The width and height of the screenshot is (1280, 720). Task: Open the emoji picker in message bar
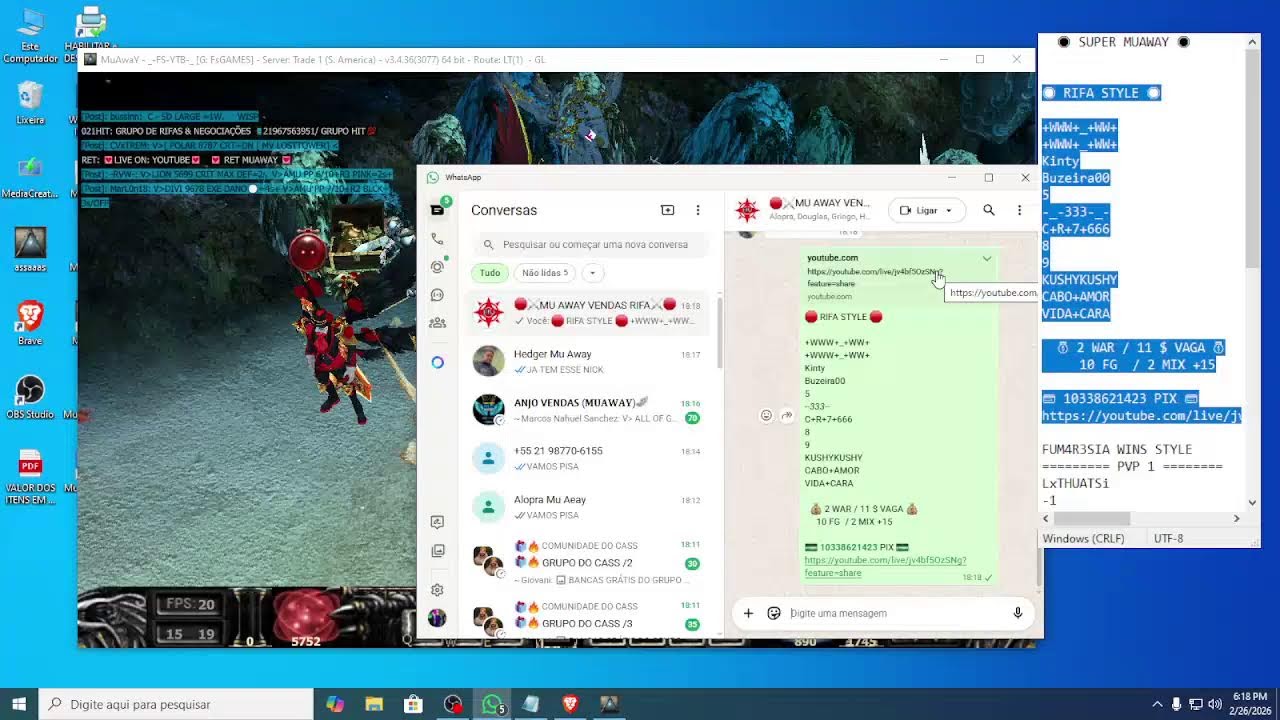point(774,613)
